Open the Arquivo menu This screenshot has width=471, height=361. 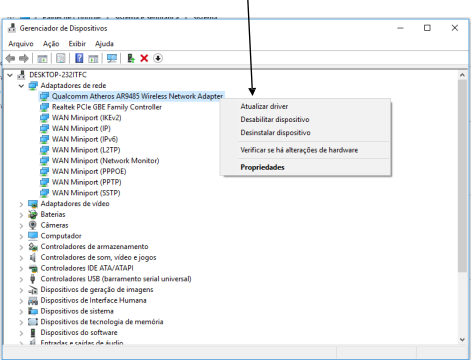pyautogui.click(x=21, y=44)
